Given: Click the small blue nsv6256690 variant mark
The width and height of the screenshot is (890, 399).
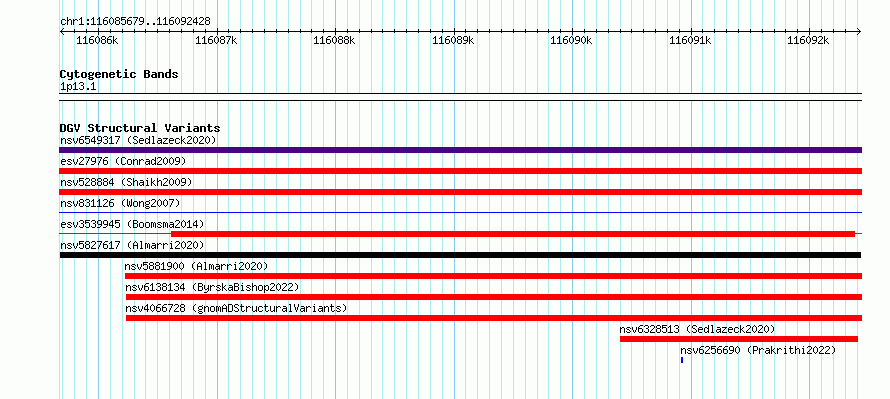Looking at the screenshot, I should pos(682,360).
